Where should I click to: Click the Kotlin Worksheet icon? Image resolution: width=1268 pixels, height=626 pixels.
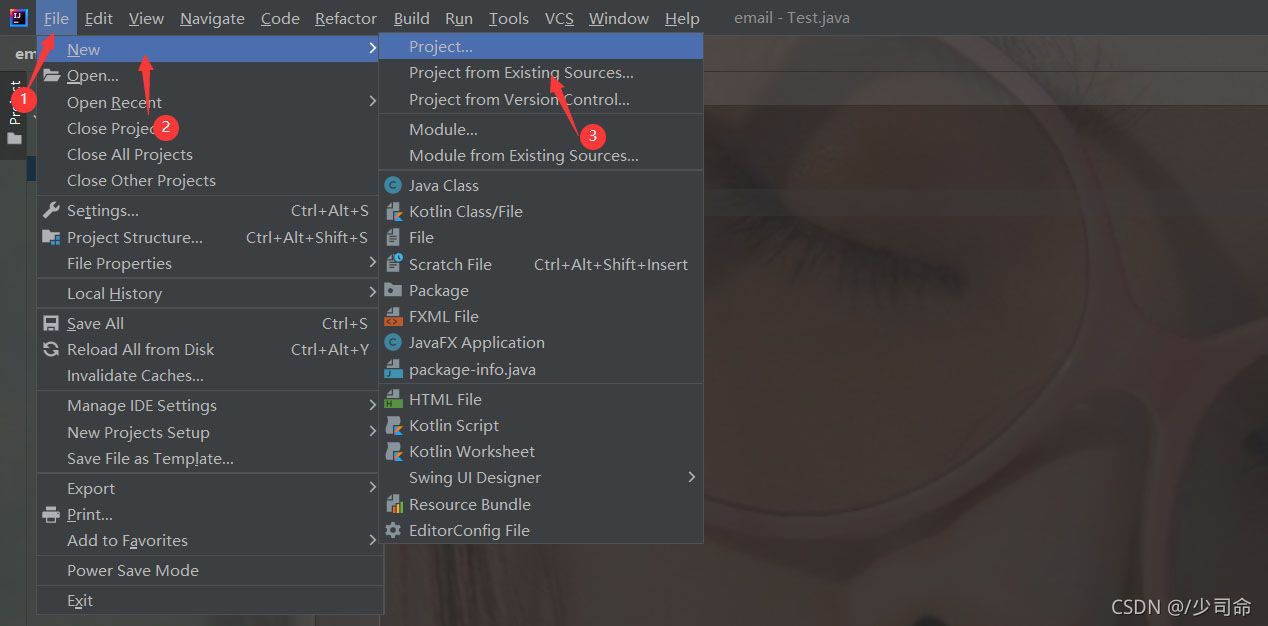[393, 451]
